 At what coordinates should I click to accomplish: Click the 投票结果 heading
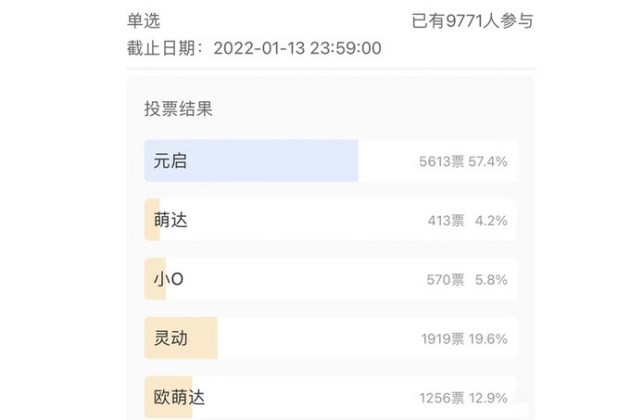(x=178, y=109)
